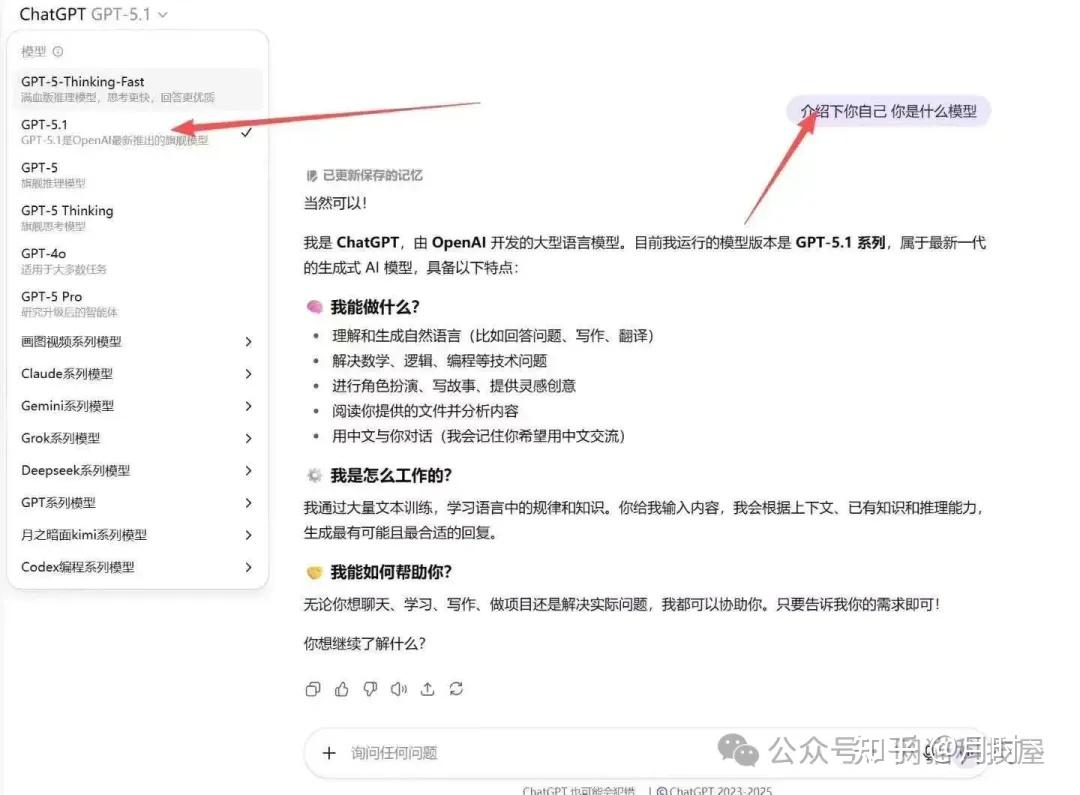Choose the GPT-5.1 model entry
This screenshot has height=795, width=1080.
[137, 132]
